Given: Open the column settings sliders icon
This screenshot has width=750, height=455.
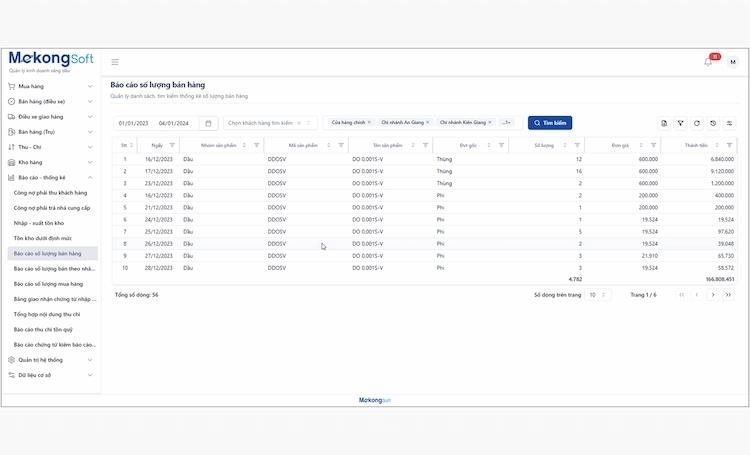Looking at the screenshot, I should [x=730, y=123].
